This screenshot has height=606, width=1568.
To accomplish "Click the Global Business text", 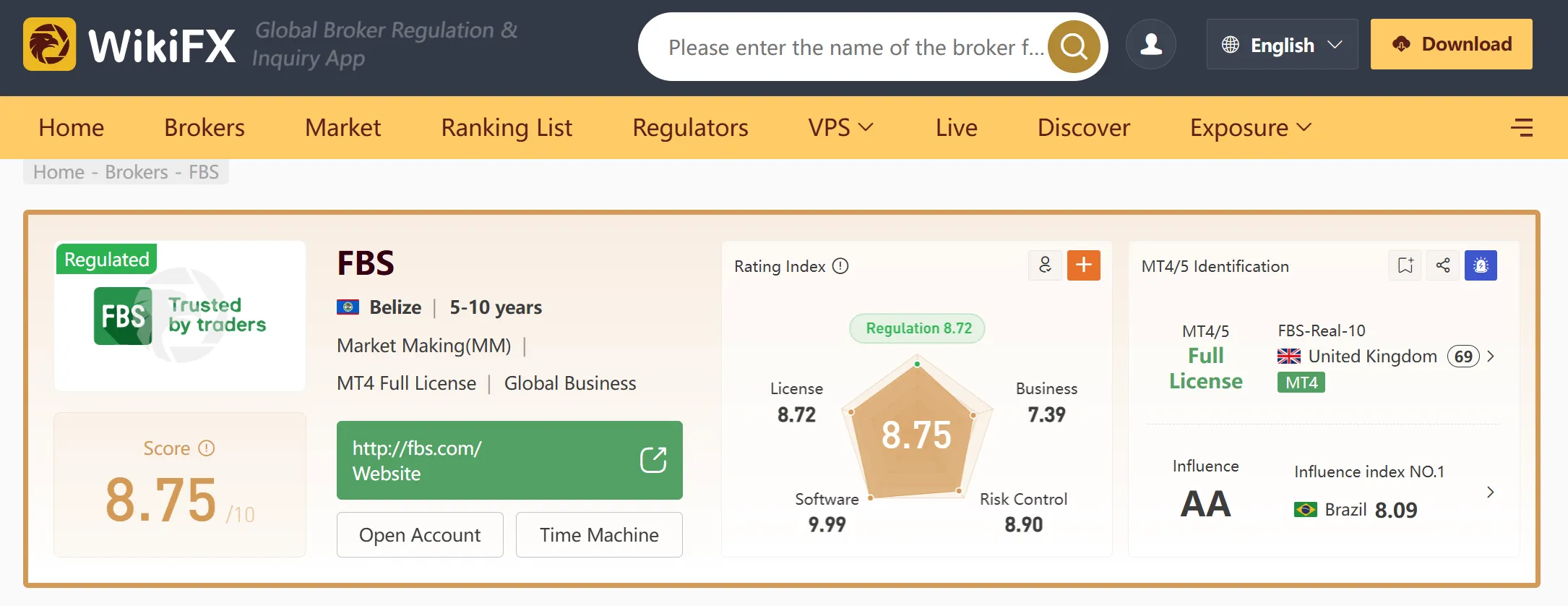I will [x=570, y=383].
